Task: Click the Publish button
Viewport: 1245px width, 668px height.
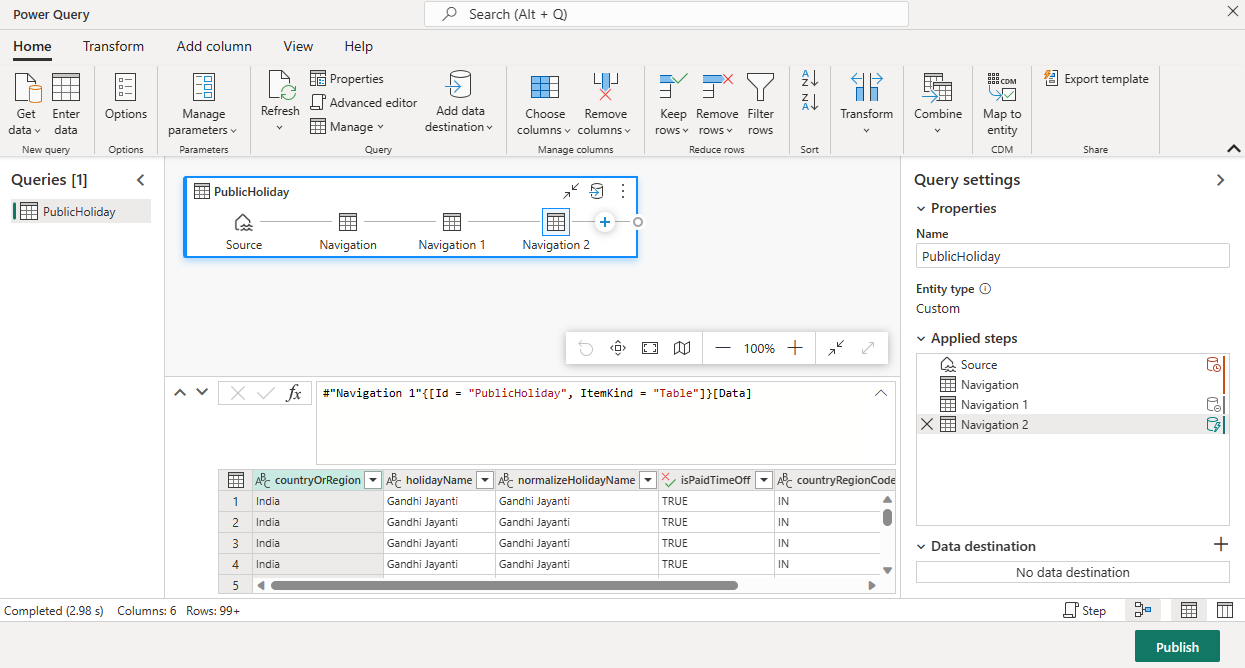Action: click(x=1177, y=647)
